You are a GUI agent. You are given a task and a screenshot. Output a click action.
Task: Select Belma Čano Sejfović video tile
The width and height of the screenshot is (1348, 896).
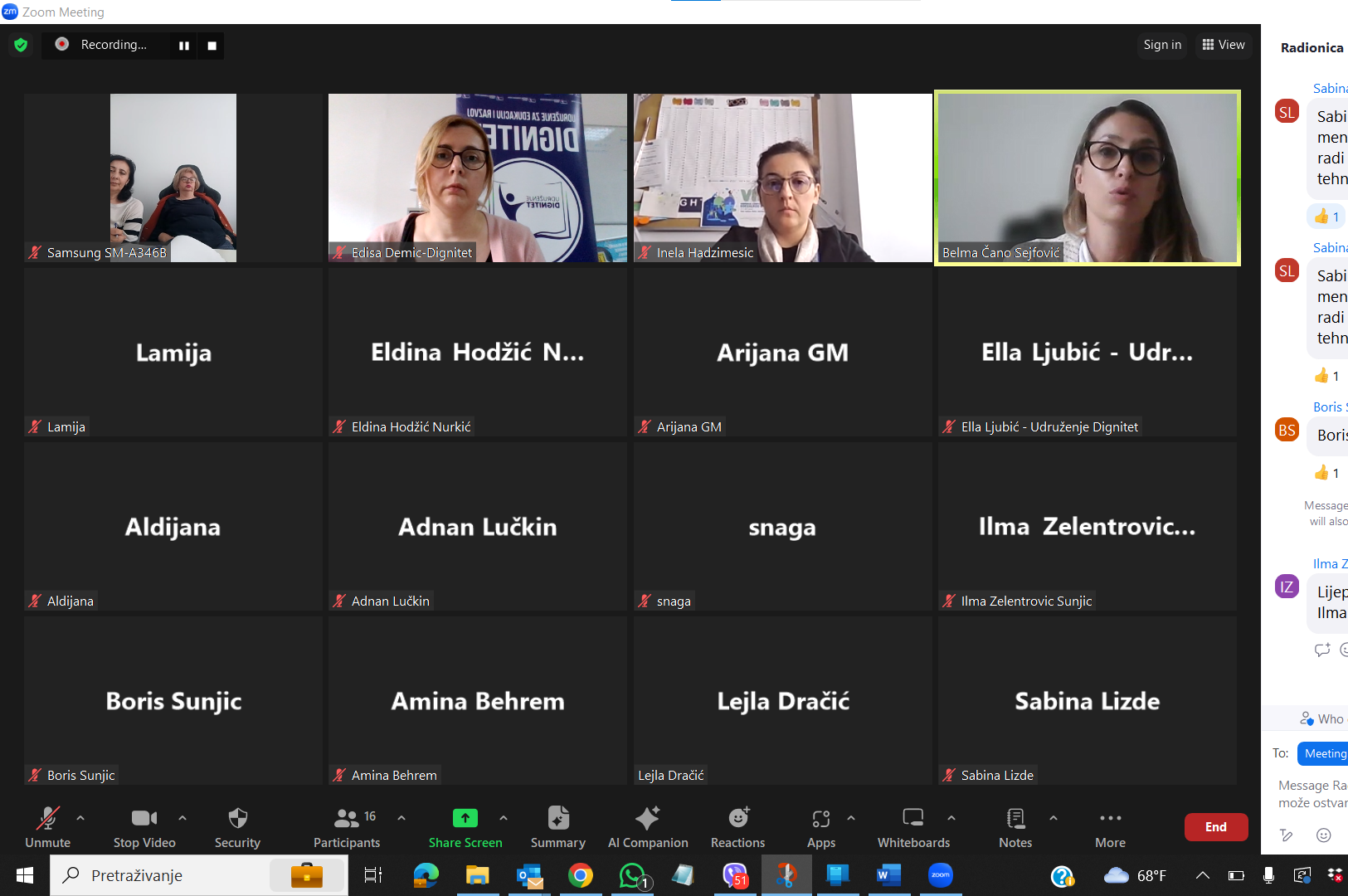tap(1088, 178)
